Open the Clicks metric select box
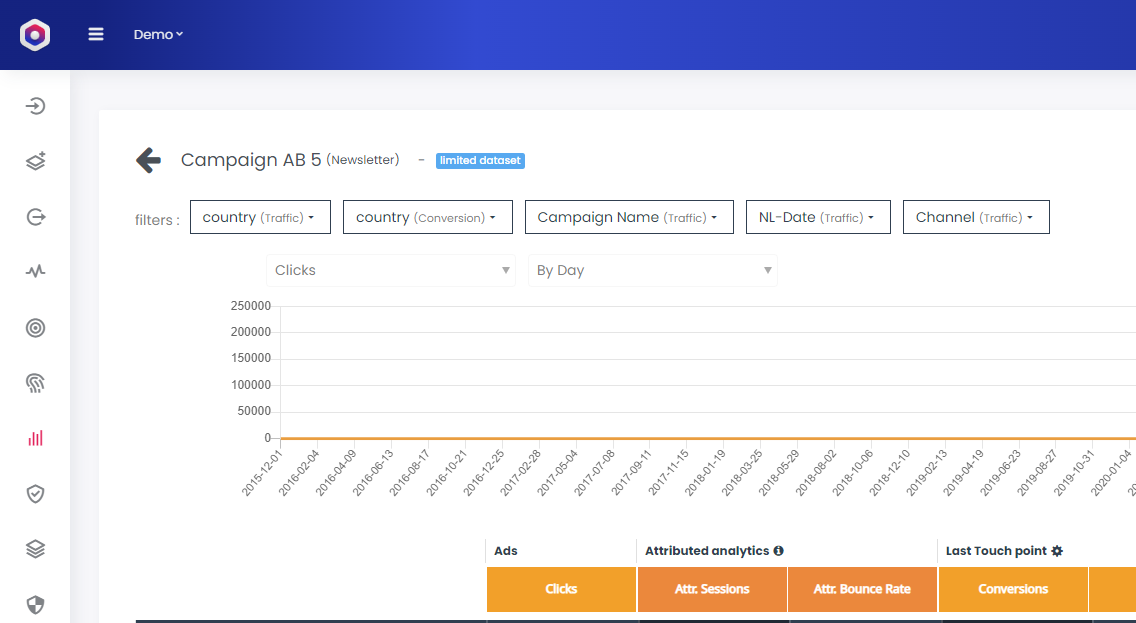The width and height of the screenshot is (1136, 623). point(390,270)
